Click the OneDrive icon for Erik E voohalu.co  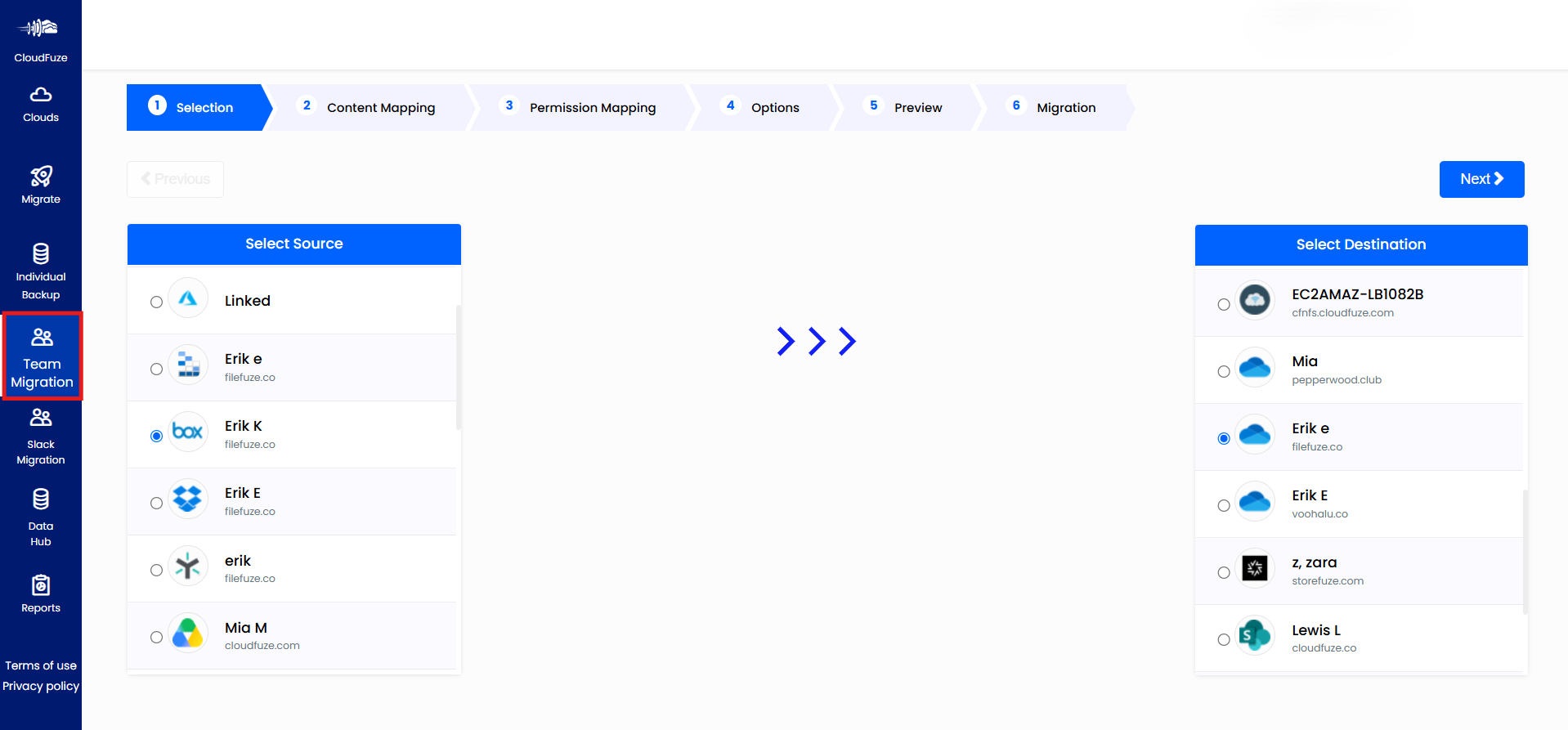click(x=1255, y=502)
